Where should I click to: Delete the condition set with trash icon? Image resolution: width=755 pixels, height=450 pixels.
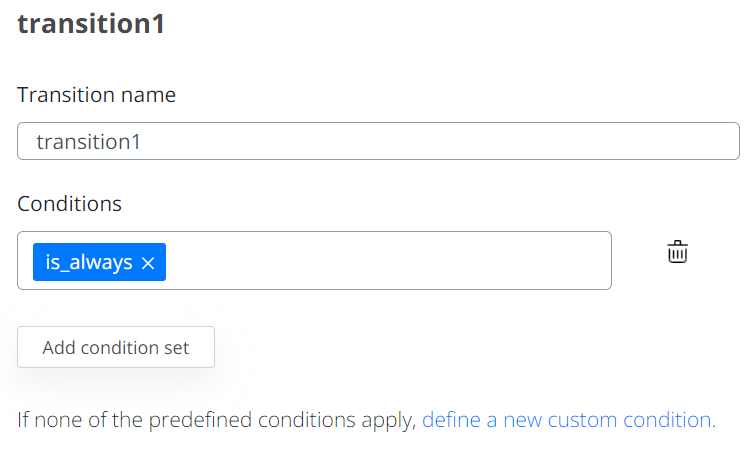point(678,252)
